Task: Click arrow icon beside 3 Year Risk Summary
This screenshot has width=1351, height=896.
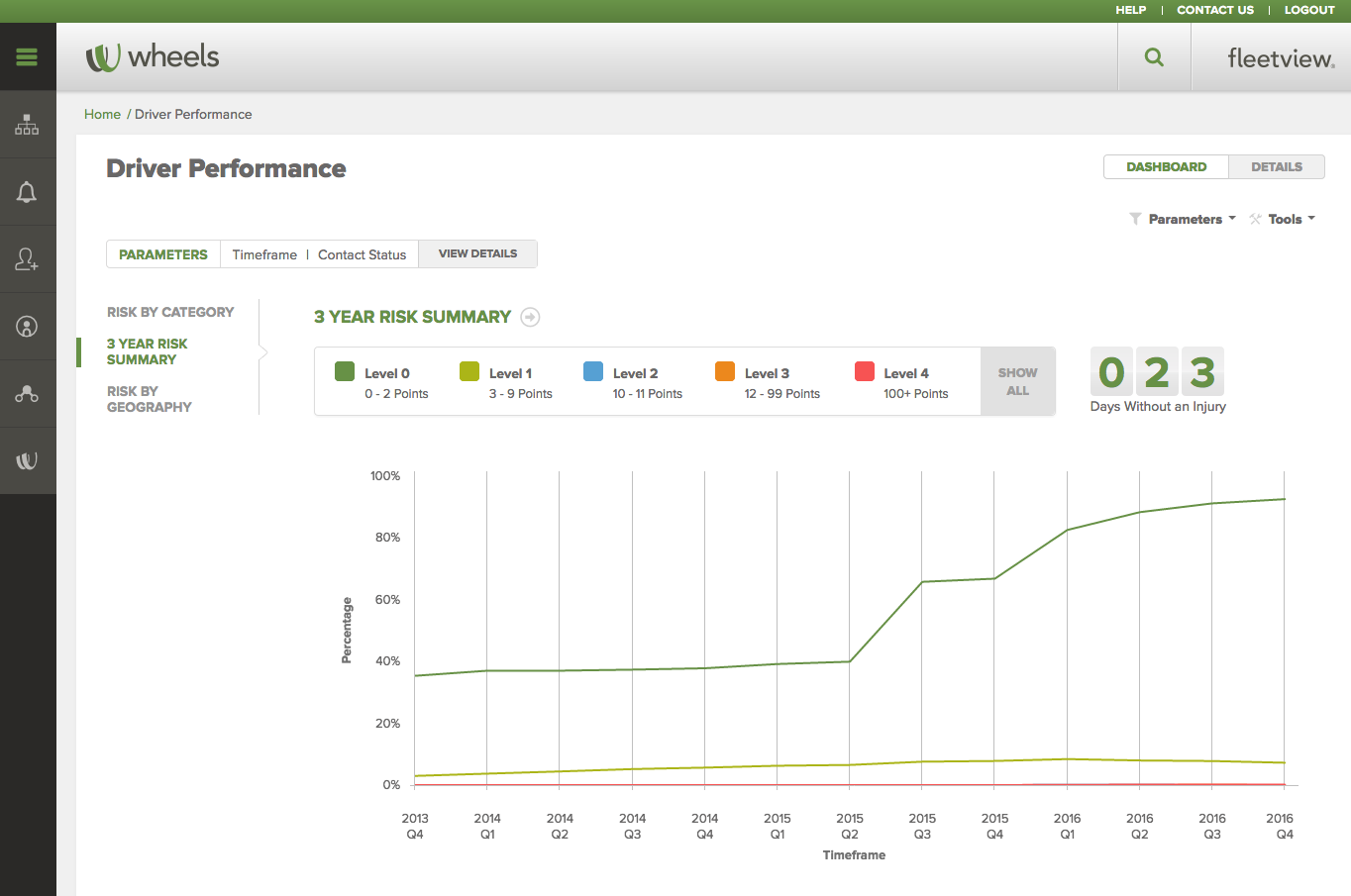Action: point(530,317)
